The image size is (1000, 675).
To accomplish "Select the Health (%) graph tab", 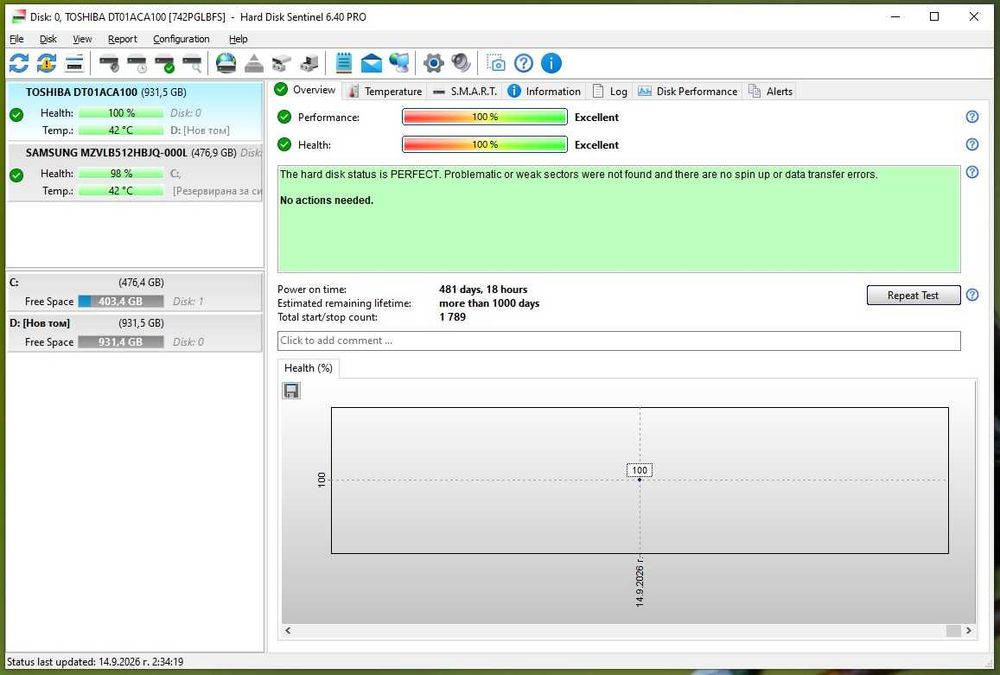I will (x=309, y=368).
